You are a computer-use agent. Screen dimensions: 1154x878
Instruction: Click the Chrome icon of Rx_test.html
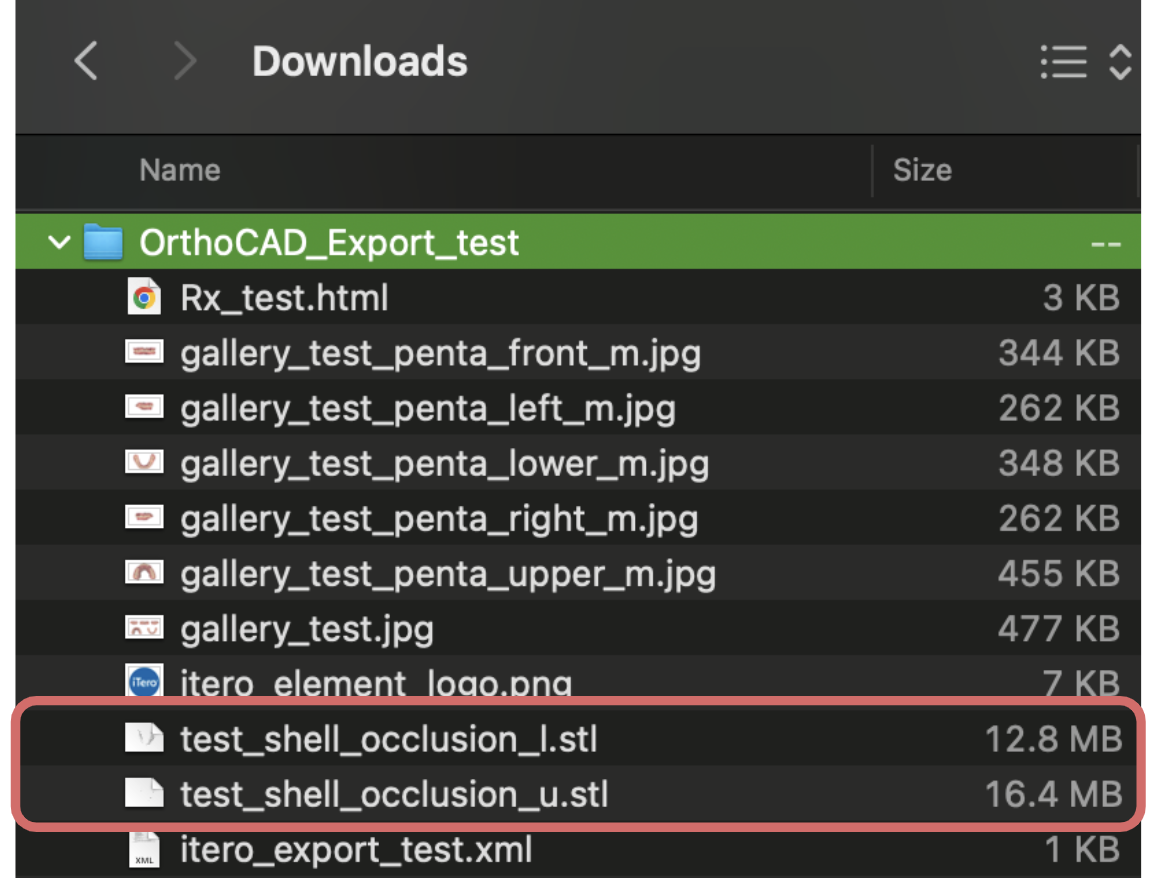pyautogui.click(x=144, y=297)
